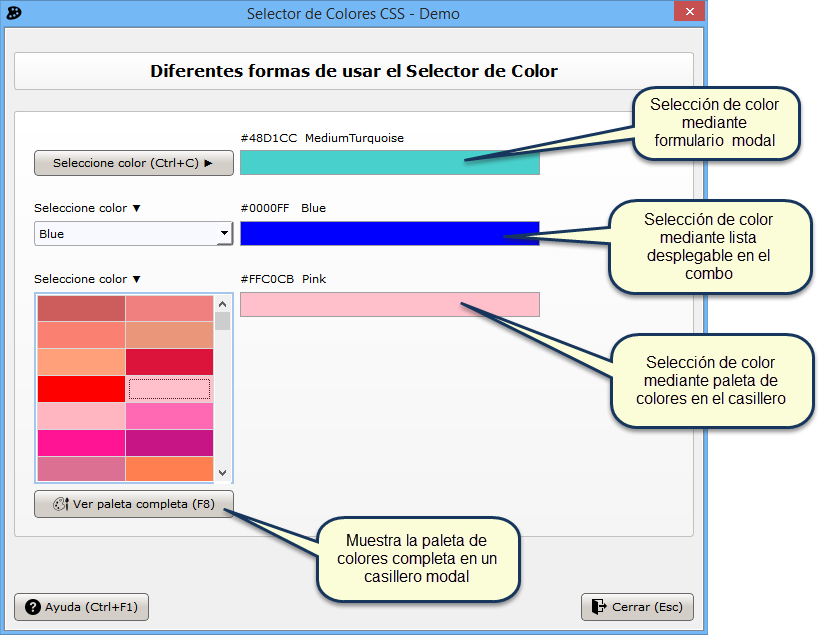
Task: Pick the pure red swatch in the palette
Action: (x=81, y=389)
